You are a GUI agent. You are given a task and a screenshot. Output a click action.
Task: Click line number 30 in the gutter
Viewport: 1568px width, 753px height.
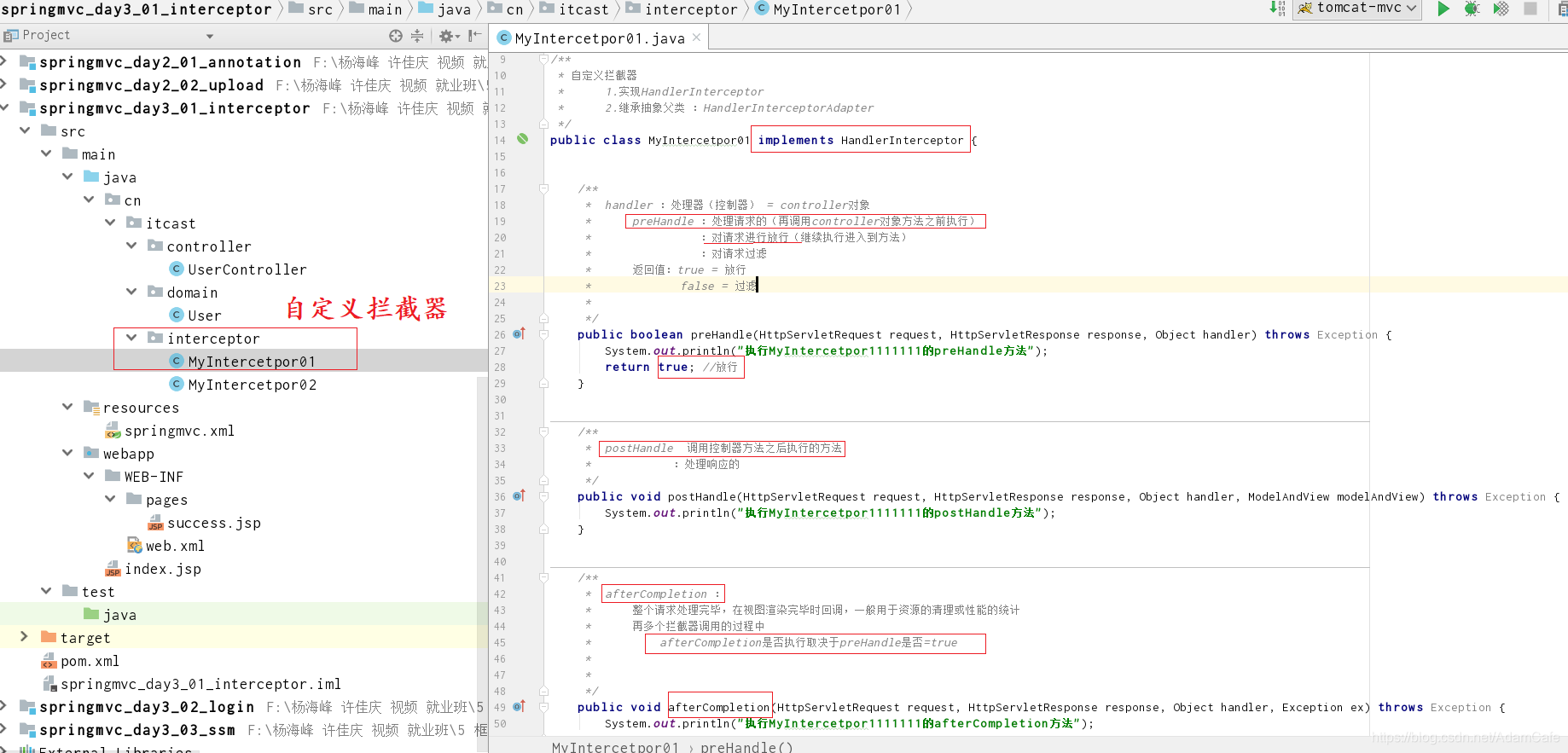click(500, 399)
